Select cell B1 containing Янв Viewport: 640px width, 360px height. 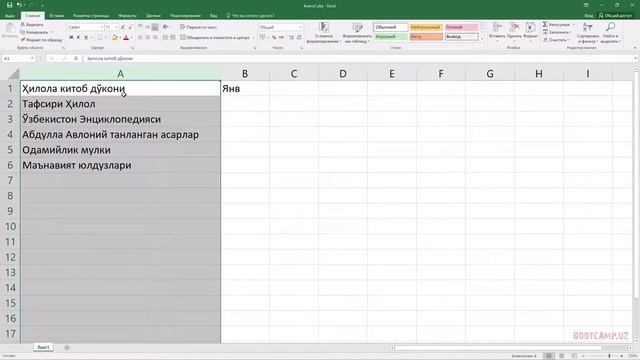click(x=245, y=89)
